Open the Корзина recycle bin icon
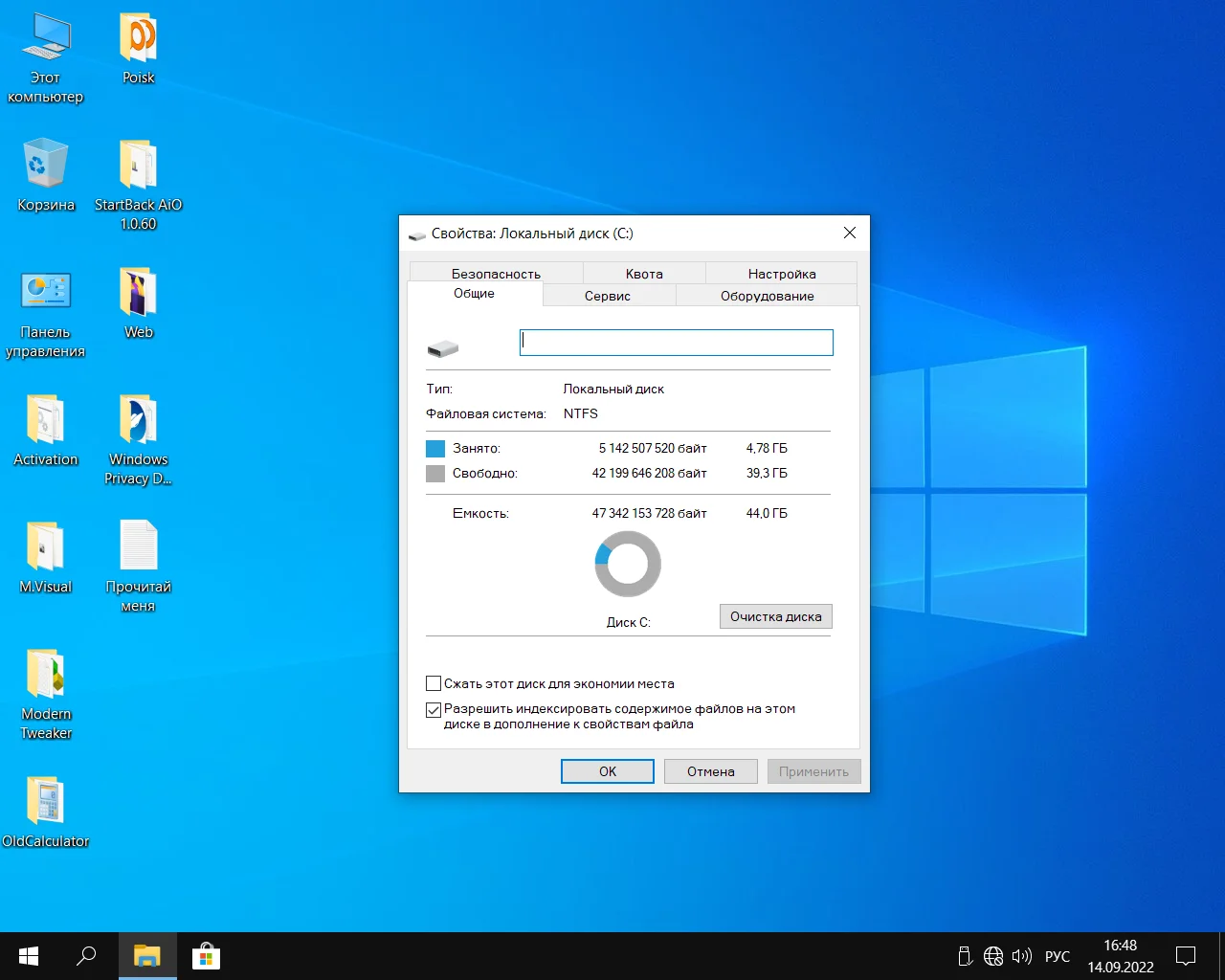The width and height of the screenshot is (1225, 980). tap(45, 164)
